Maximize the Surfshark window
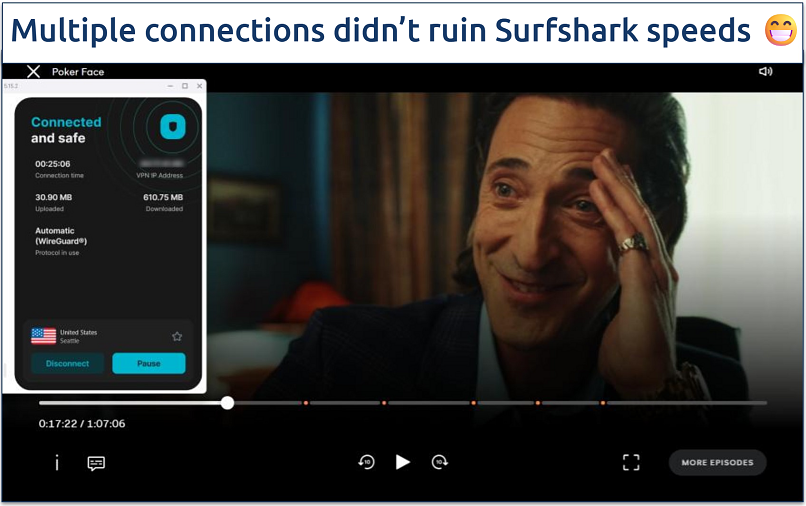Screen dimensions: 806x506 (x=185, y=86)
